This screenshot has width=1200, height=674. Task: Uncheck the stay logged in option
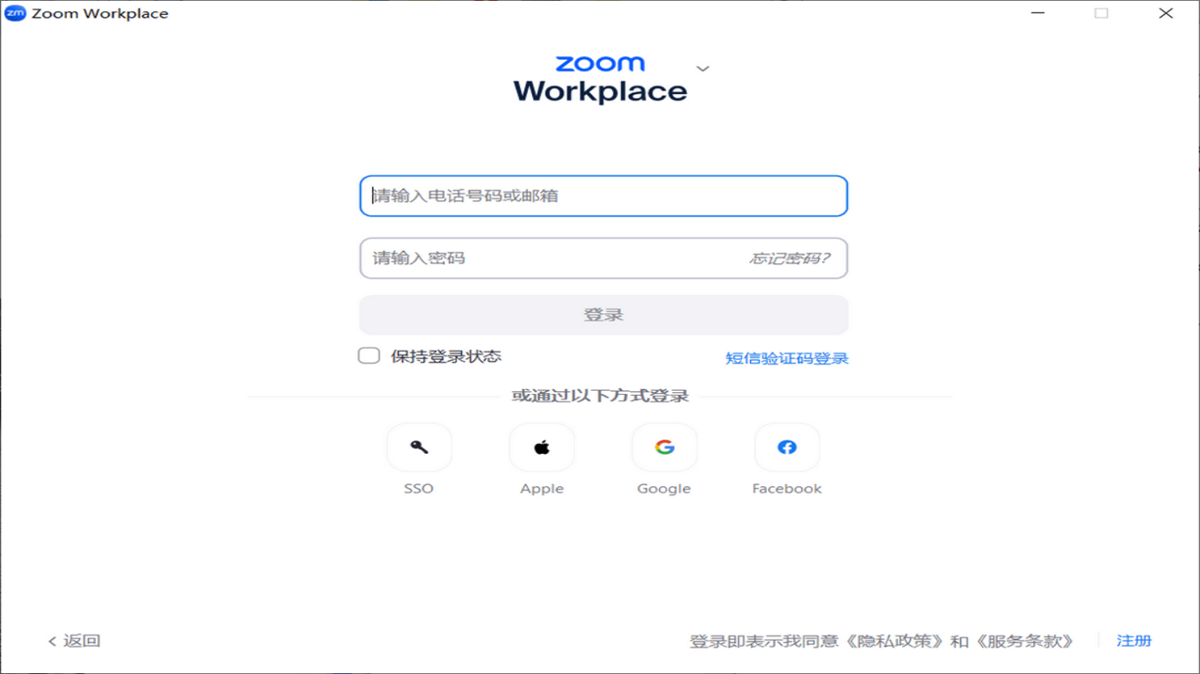368,355
